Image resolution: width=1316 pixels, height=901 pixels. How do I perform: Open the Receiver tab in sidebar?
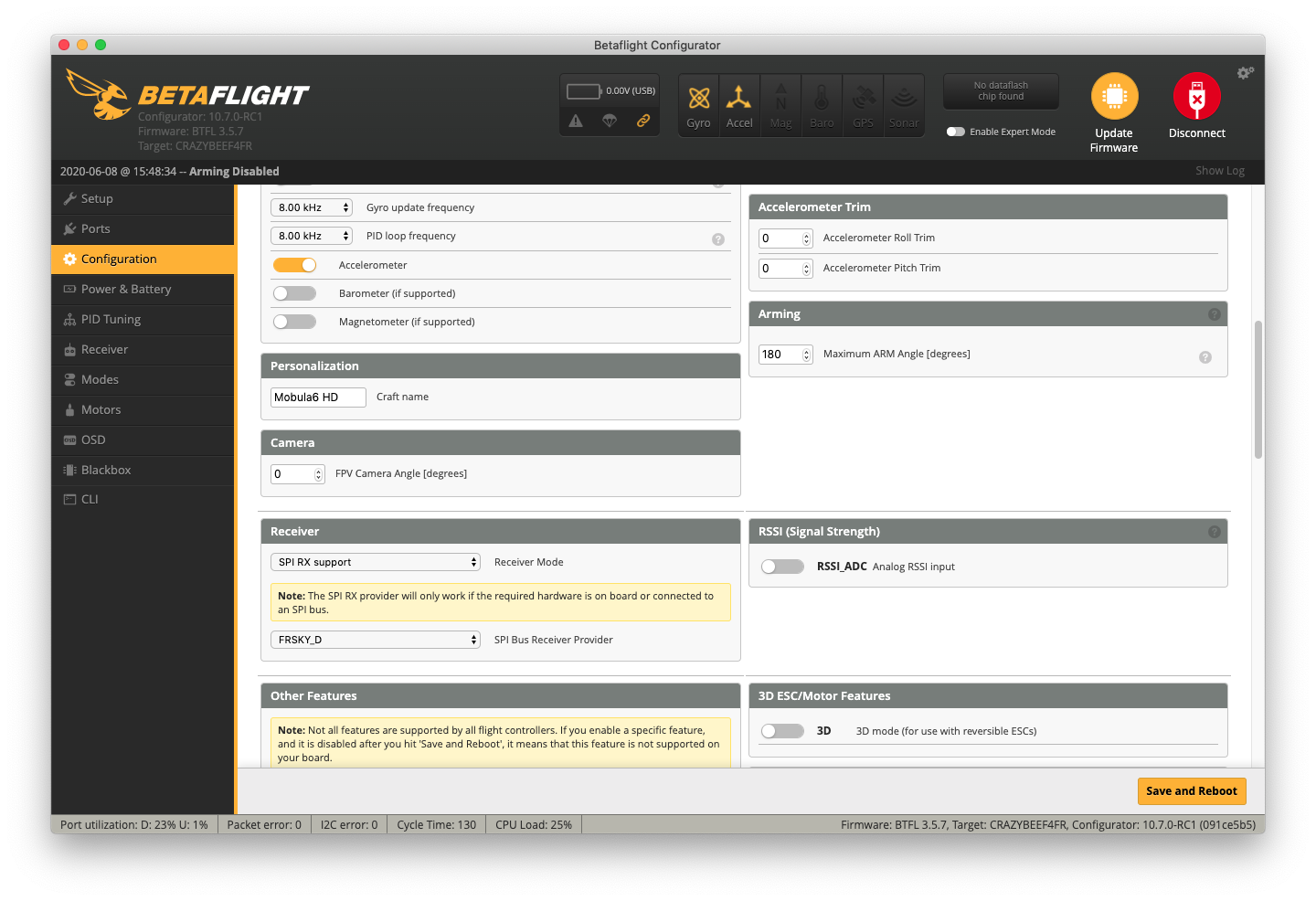click(143, 350)
